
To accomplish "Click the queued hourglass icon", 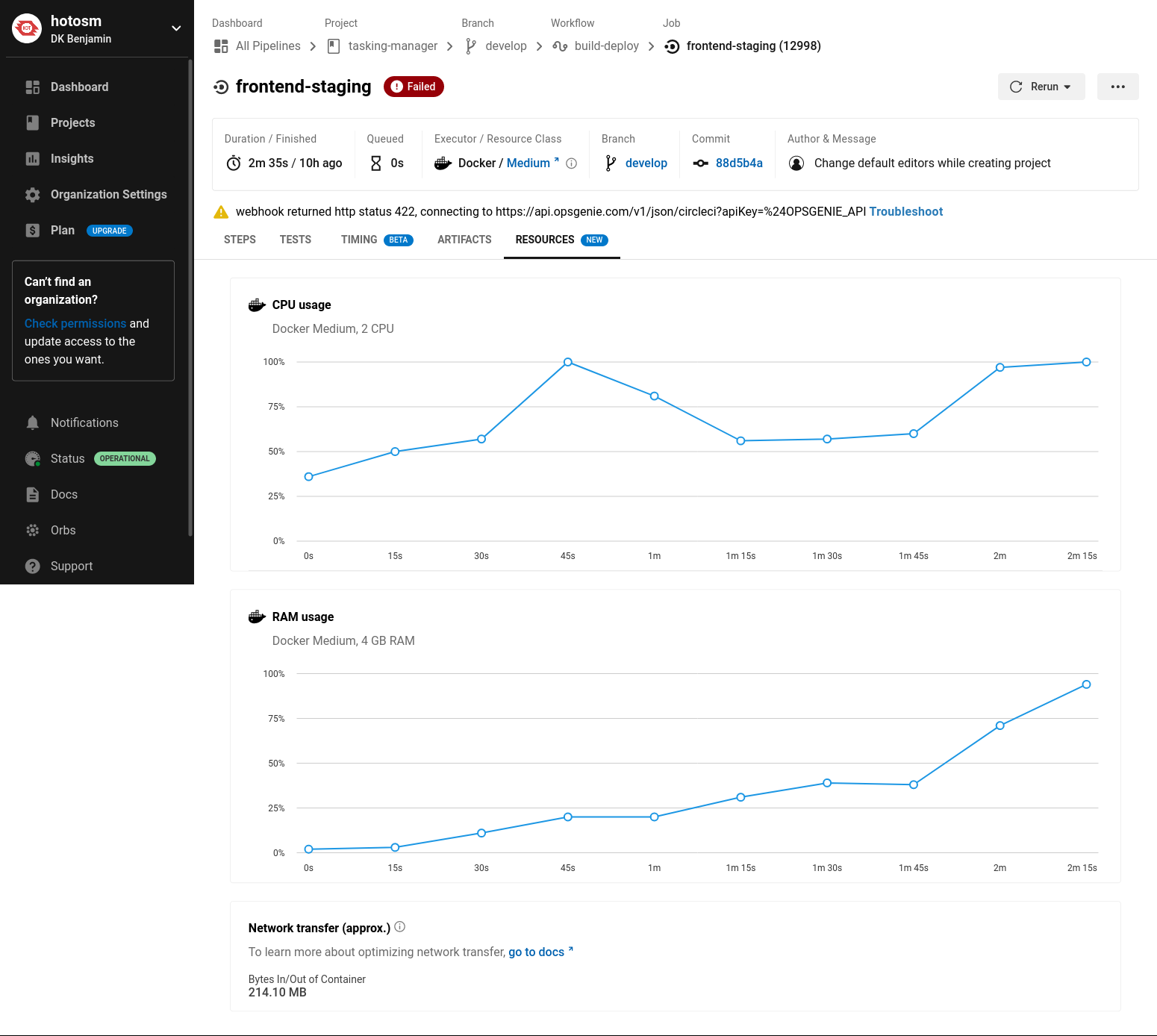I will coord(376,163).
